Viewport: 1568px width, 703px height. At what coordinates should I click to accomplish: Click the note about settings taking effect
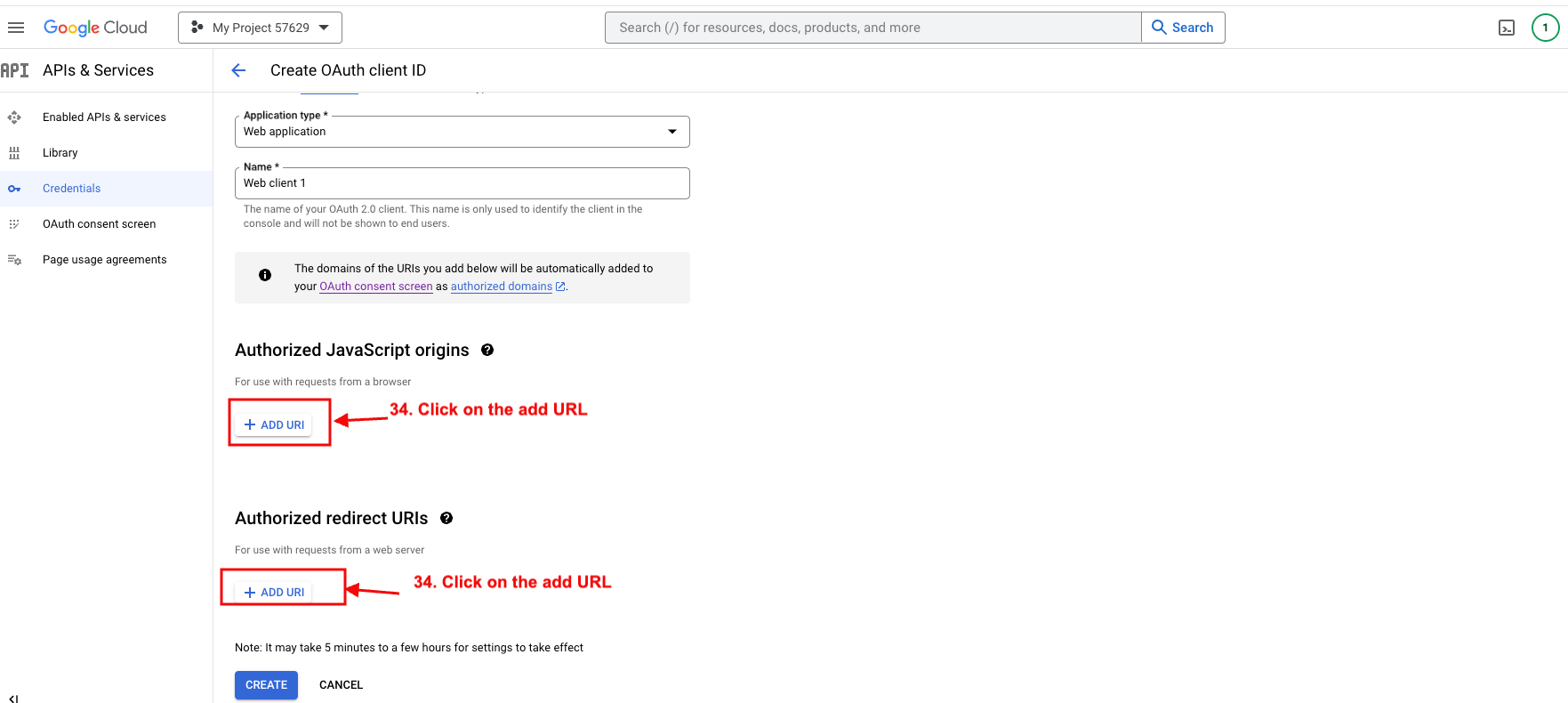click(x=409, y=648)
